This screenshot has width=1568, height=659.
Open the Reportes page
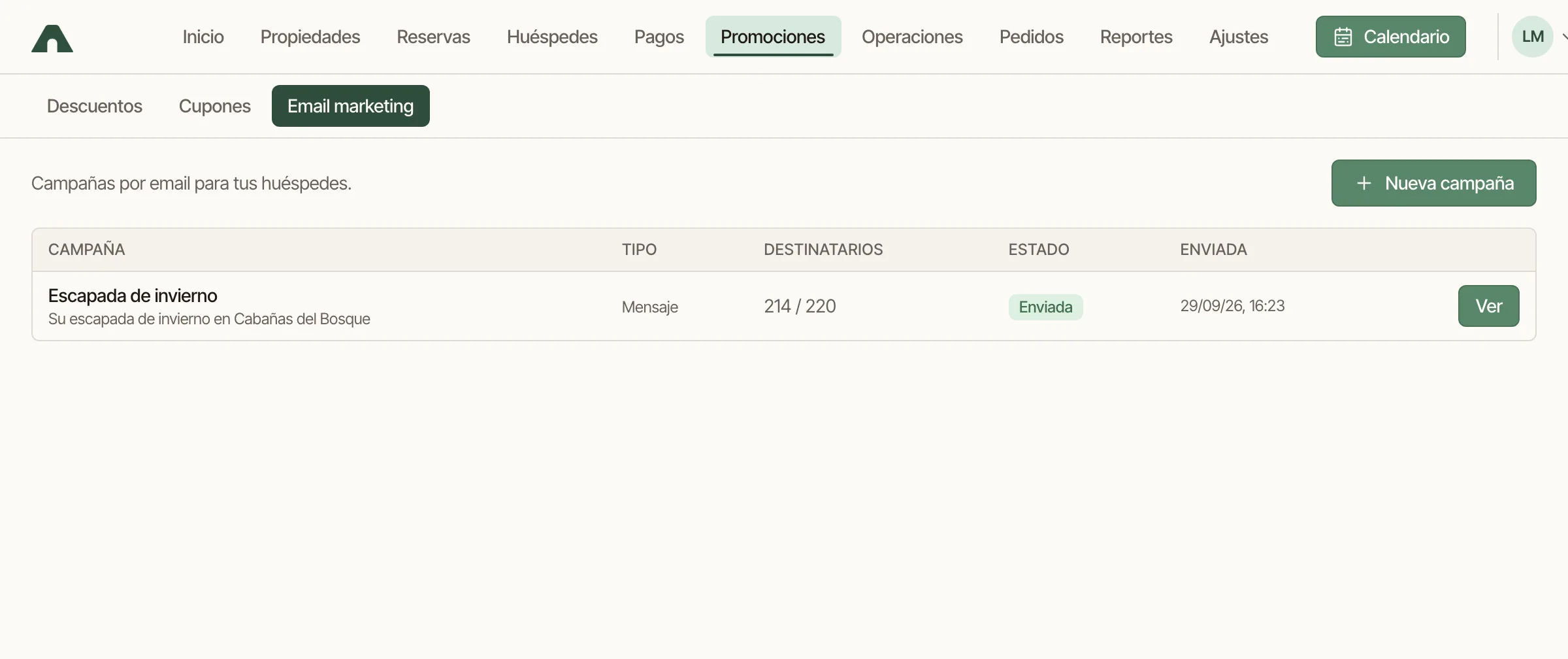pos(1136,37)
